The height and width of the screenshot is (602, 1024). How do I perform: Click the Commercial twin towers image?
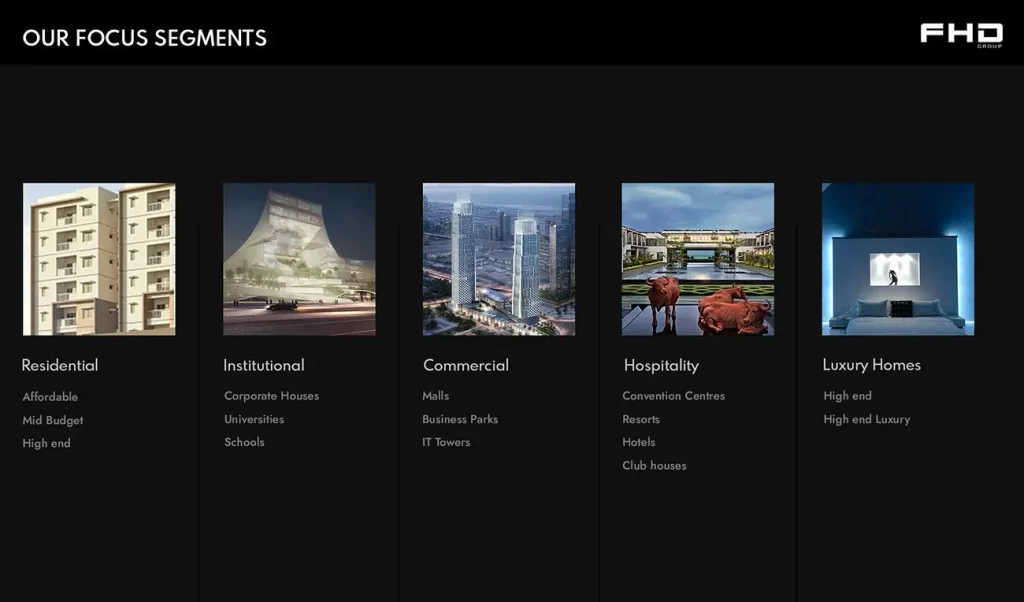[x=498, y=259]
